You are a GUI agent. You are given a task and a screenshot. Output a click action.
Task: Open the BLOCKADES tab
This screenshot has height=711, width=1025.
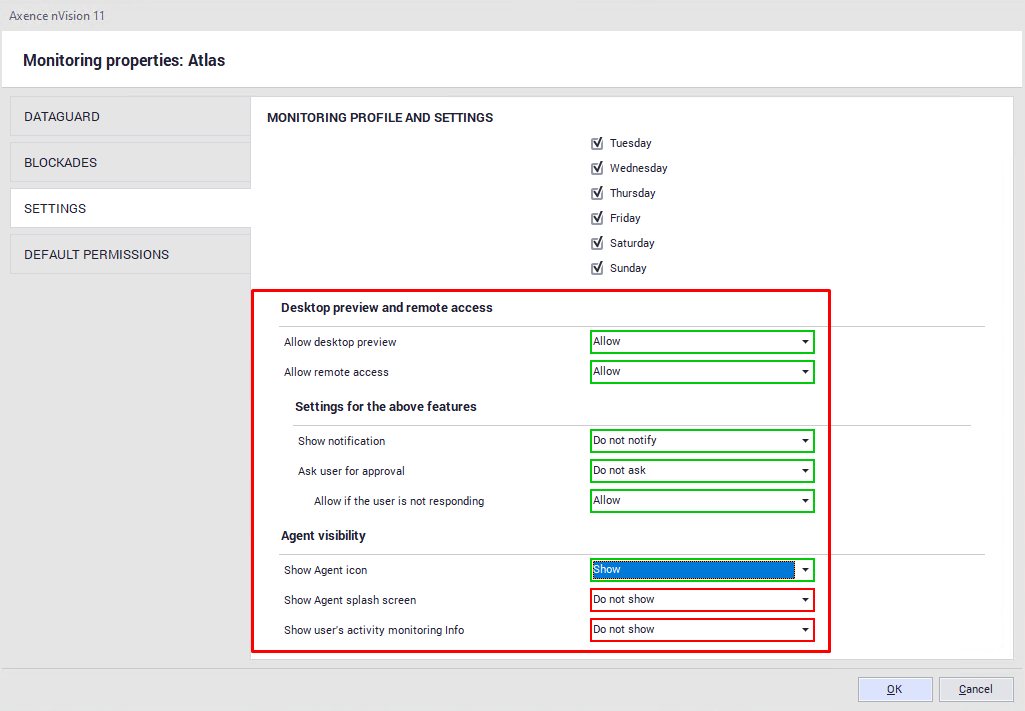click(130, 163)
